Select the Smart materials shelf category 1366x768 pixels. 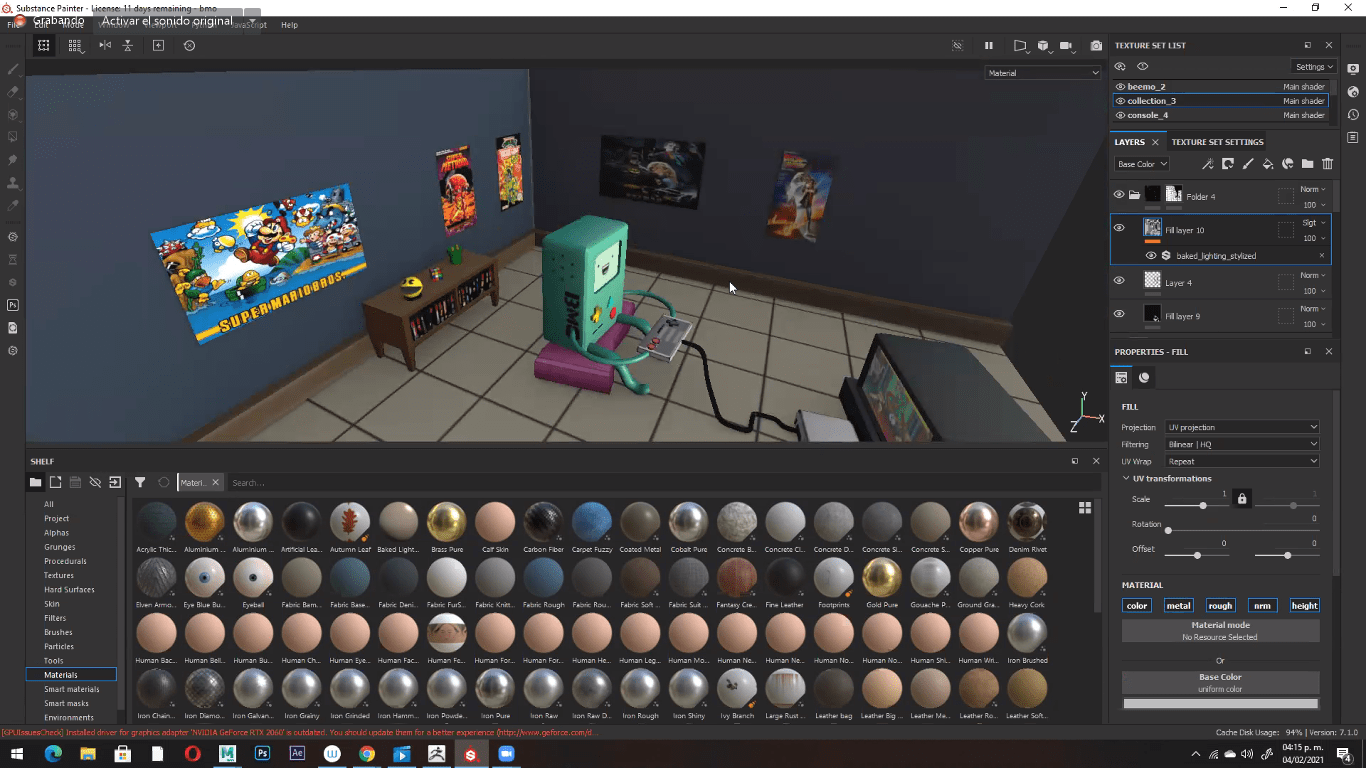[x=71, y=689]
